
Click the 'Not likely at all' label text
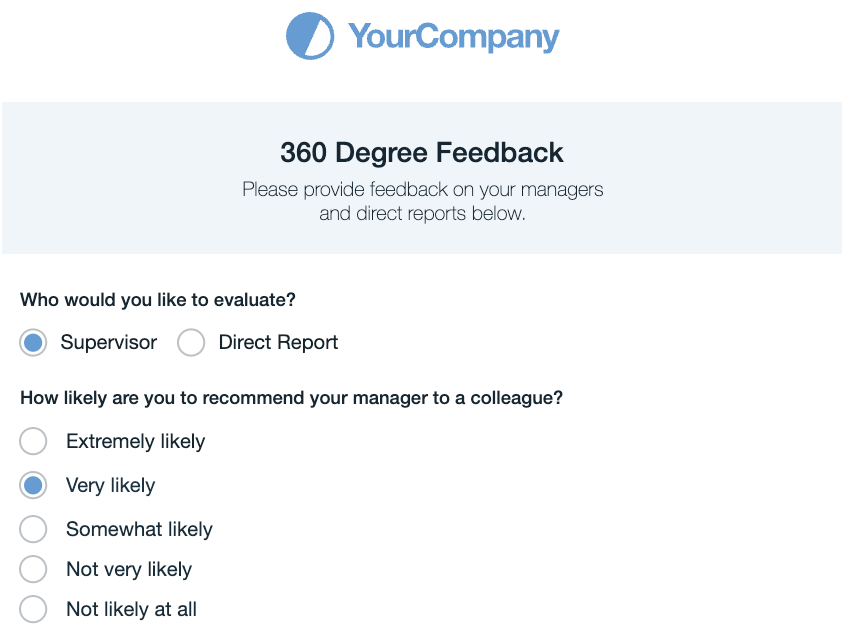(x=131, y=609)
